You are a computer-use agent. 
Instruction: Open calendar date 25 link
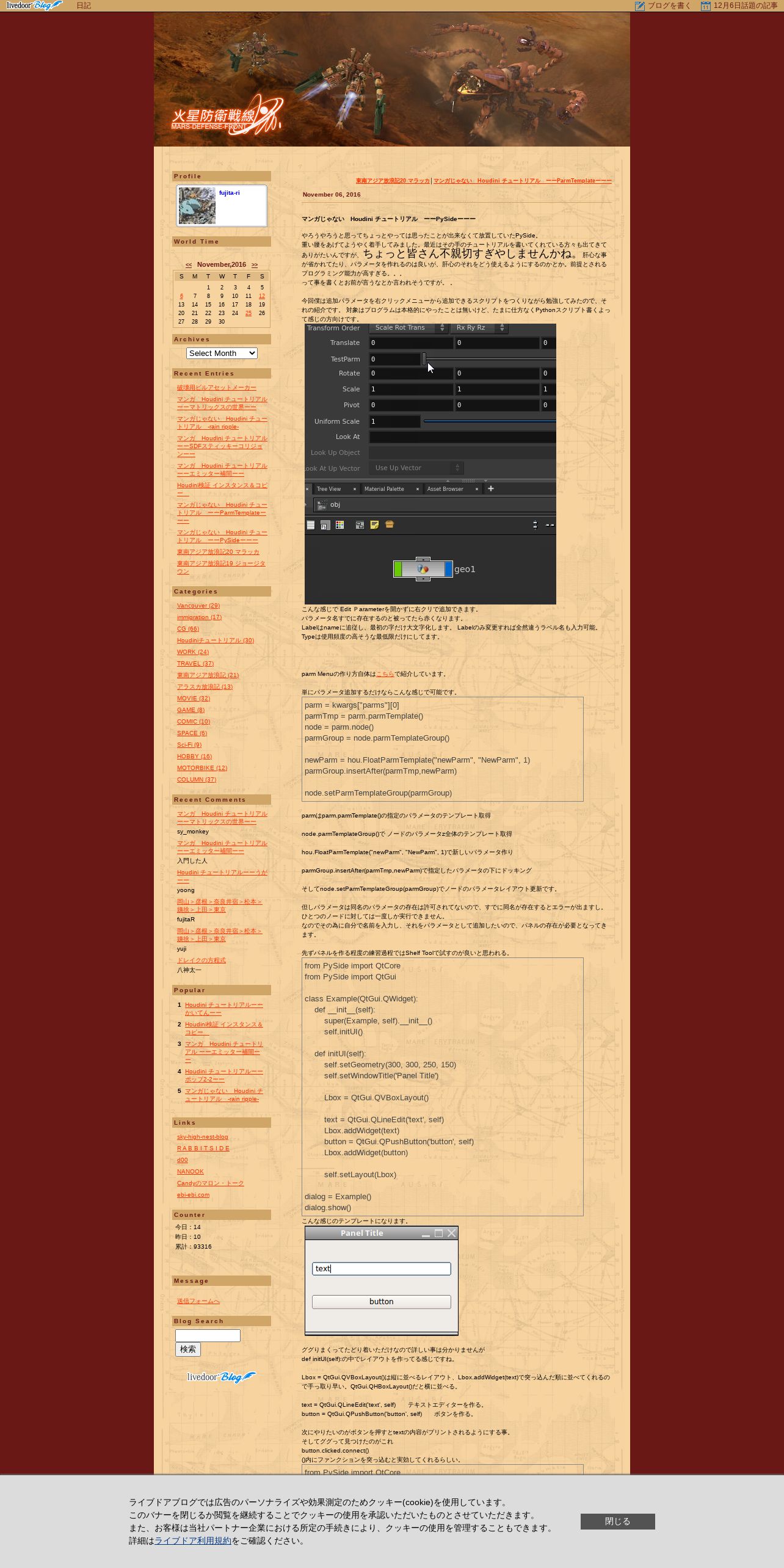click(249, 313)
